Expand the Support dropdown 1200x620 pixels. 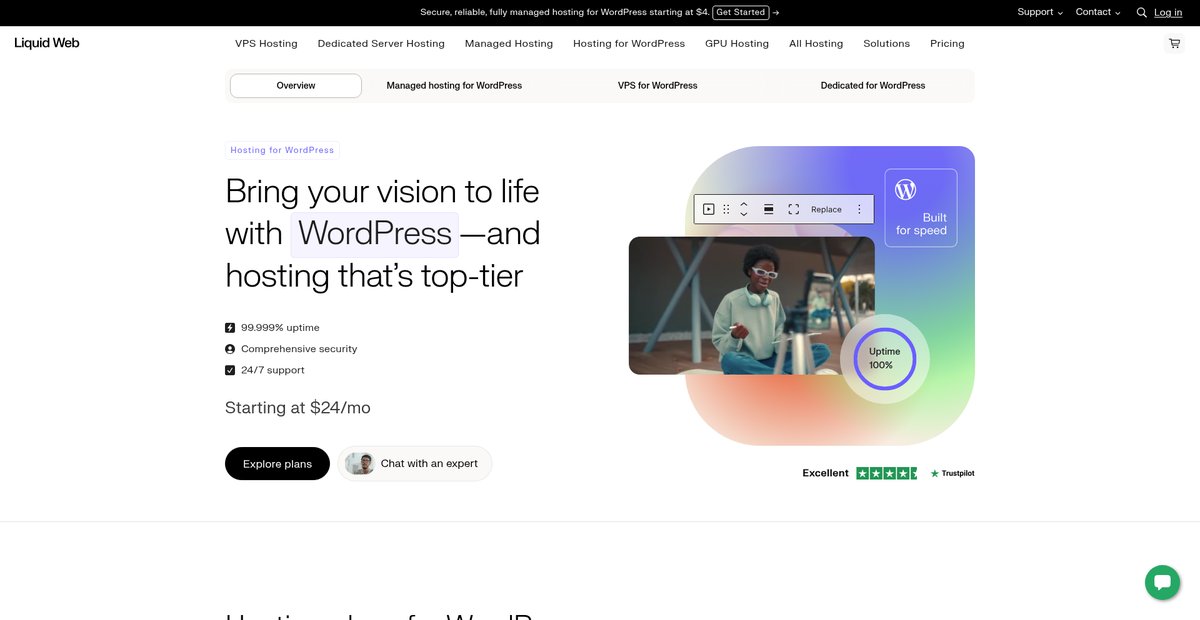tap(1040, 12)
